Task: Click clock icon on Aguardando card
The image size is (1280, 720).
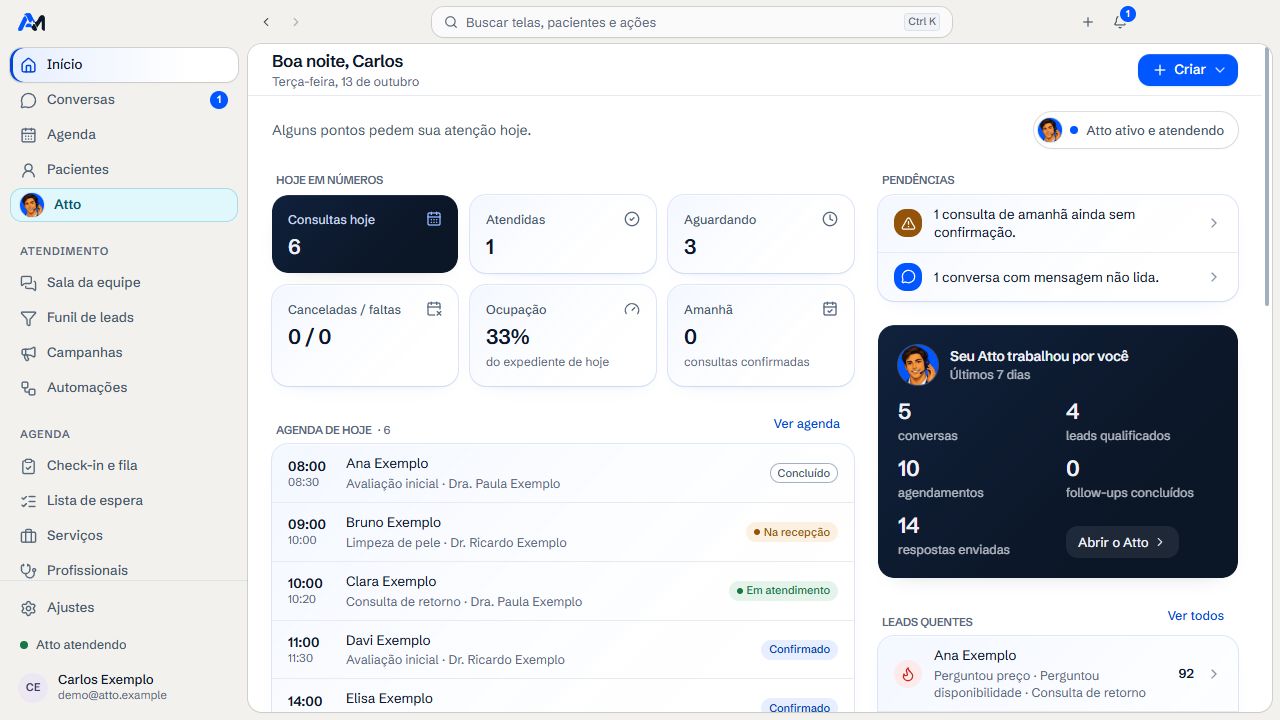Action: pos(830,219)
